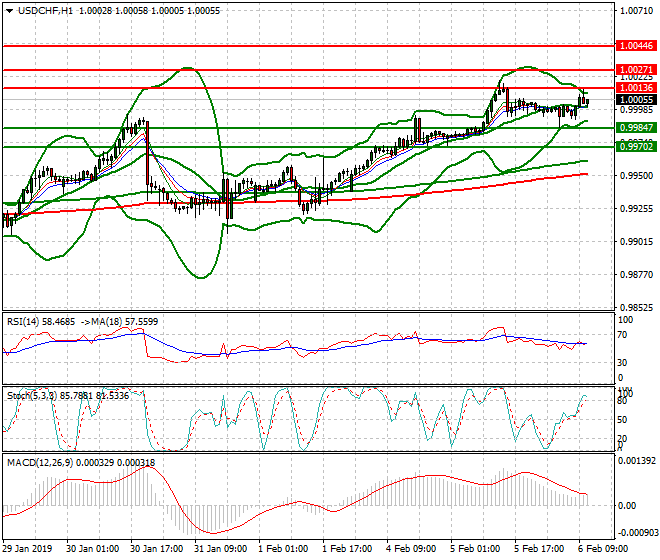Click the RSI scale level 70
660x560 pixels.
click(x=622, y=335)
